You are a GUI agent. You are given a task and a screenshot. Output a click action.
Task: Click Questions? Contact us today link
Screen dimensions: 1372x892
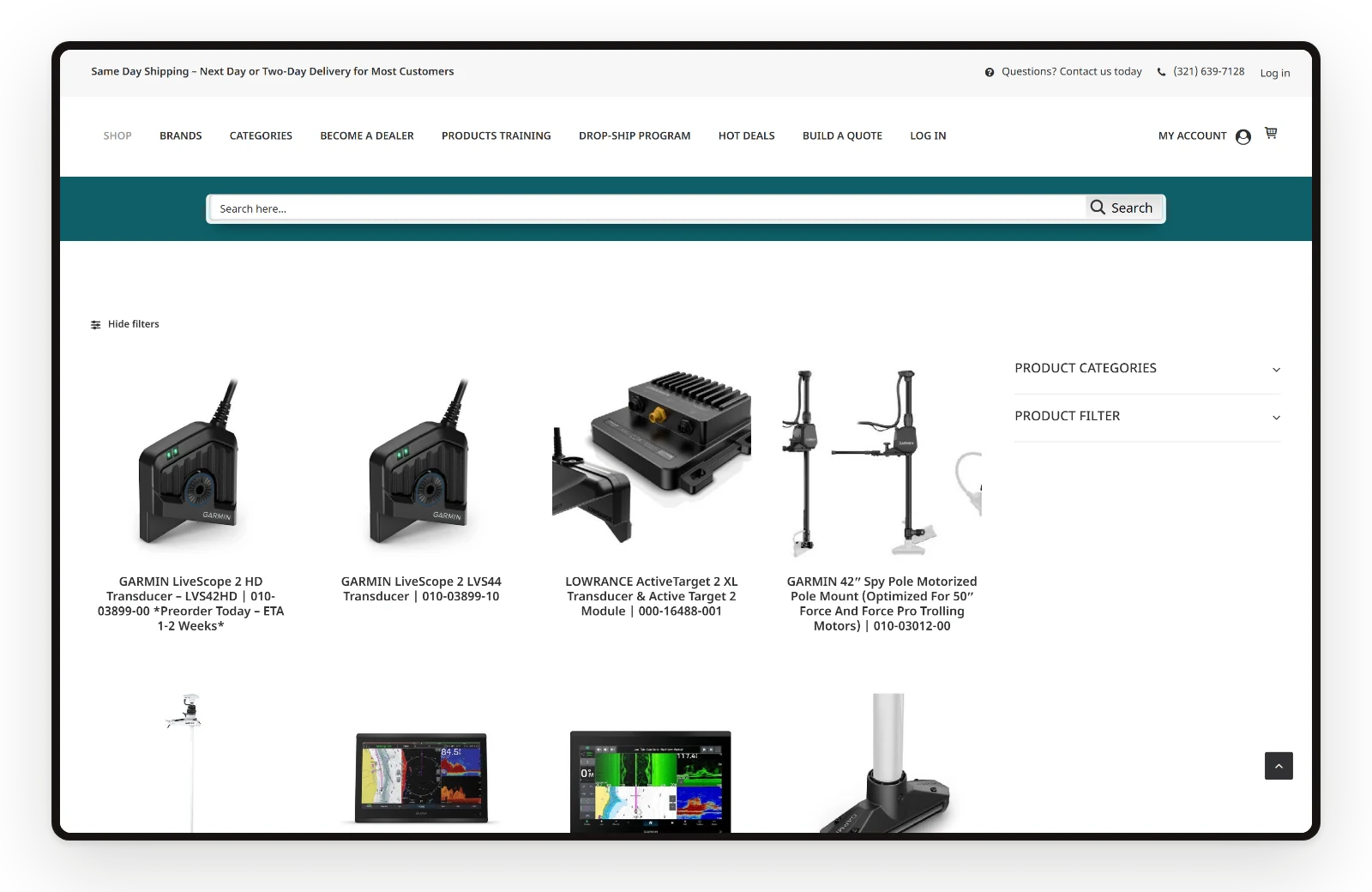1072,71
